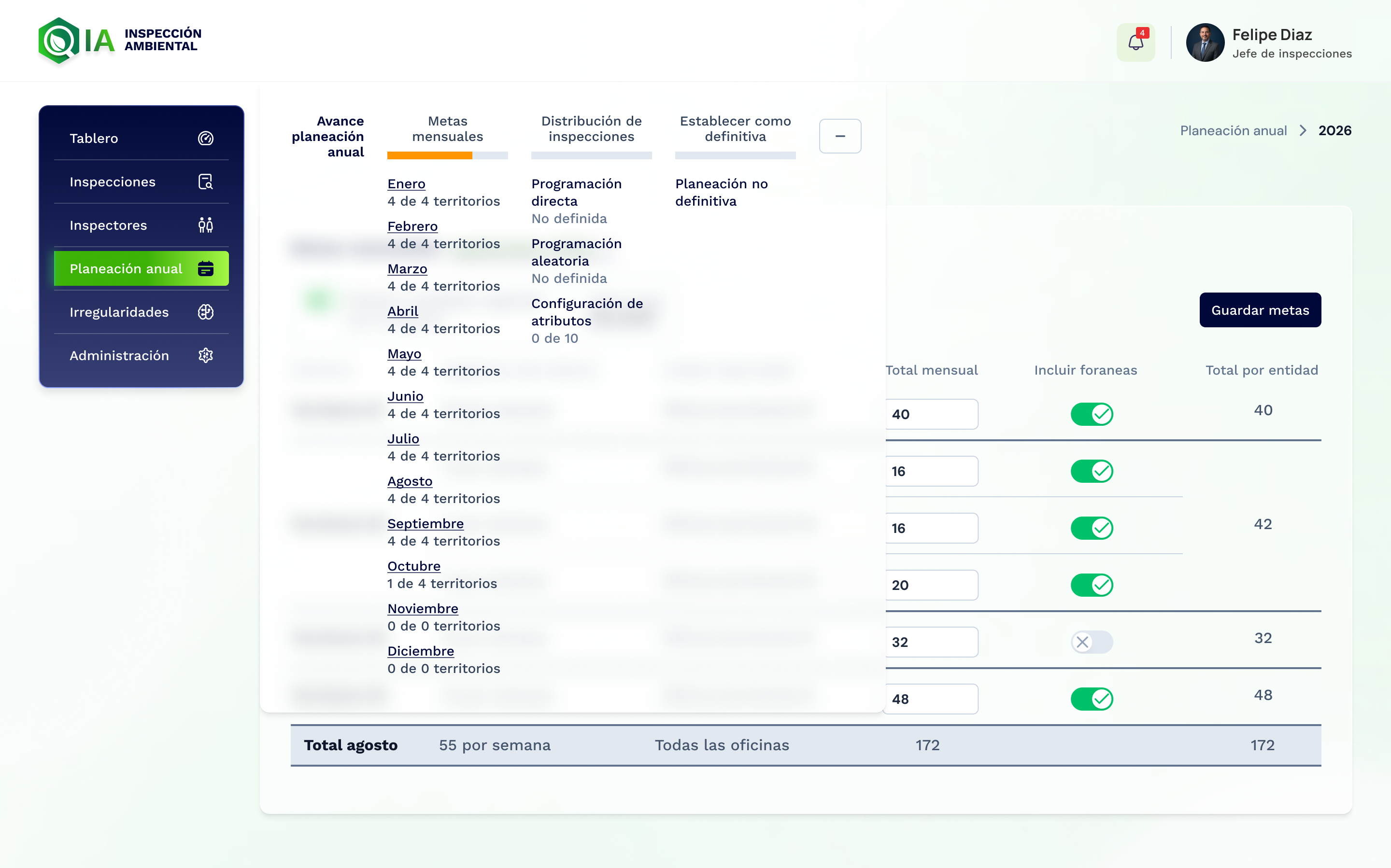Click the Irregularidades sidebar icon
Image resolution: width=1391 pixels, height=868 pixels.
tap(206, 312)
